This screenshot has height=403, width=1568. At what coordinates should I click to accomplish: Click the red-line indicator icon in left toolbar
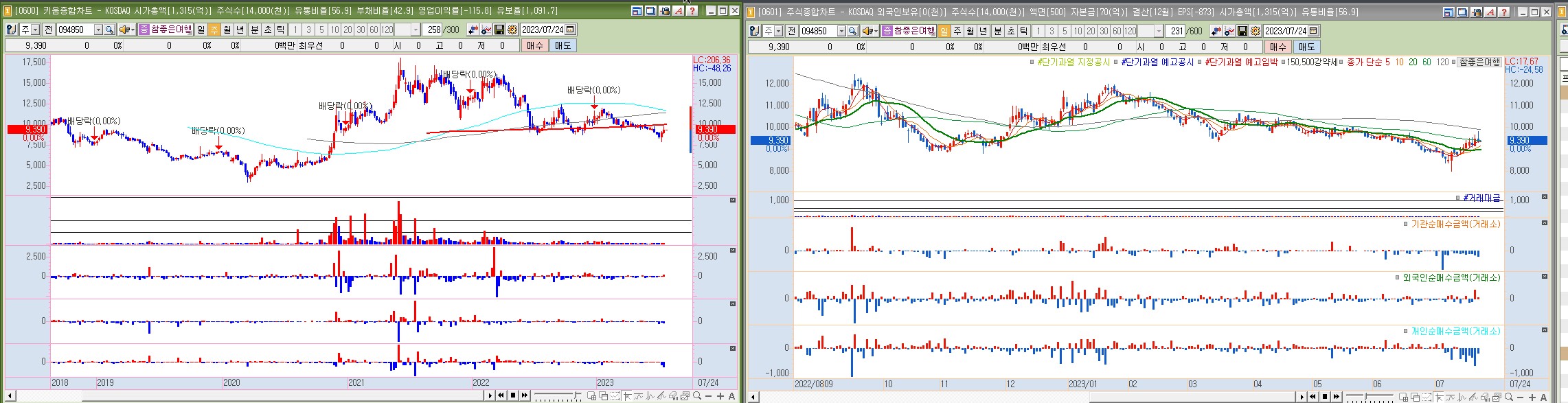pyautogui.click(x=486, y=30)
